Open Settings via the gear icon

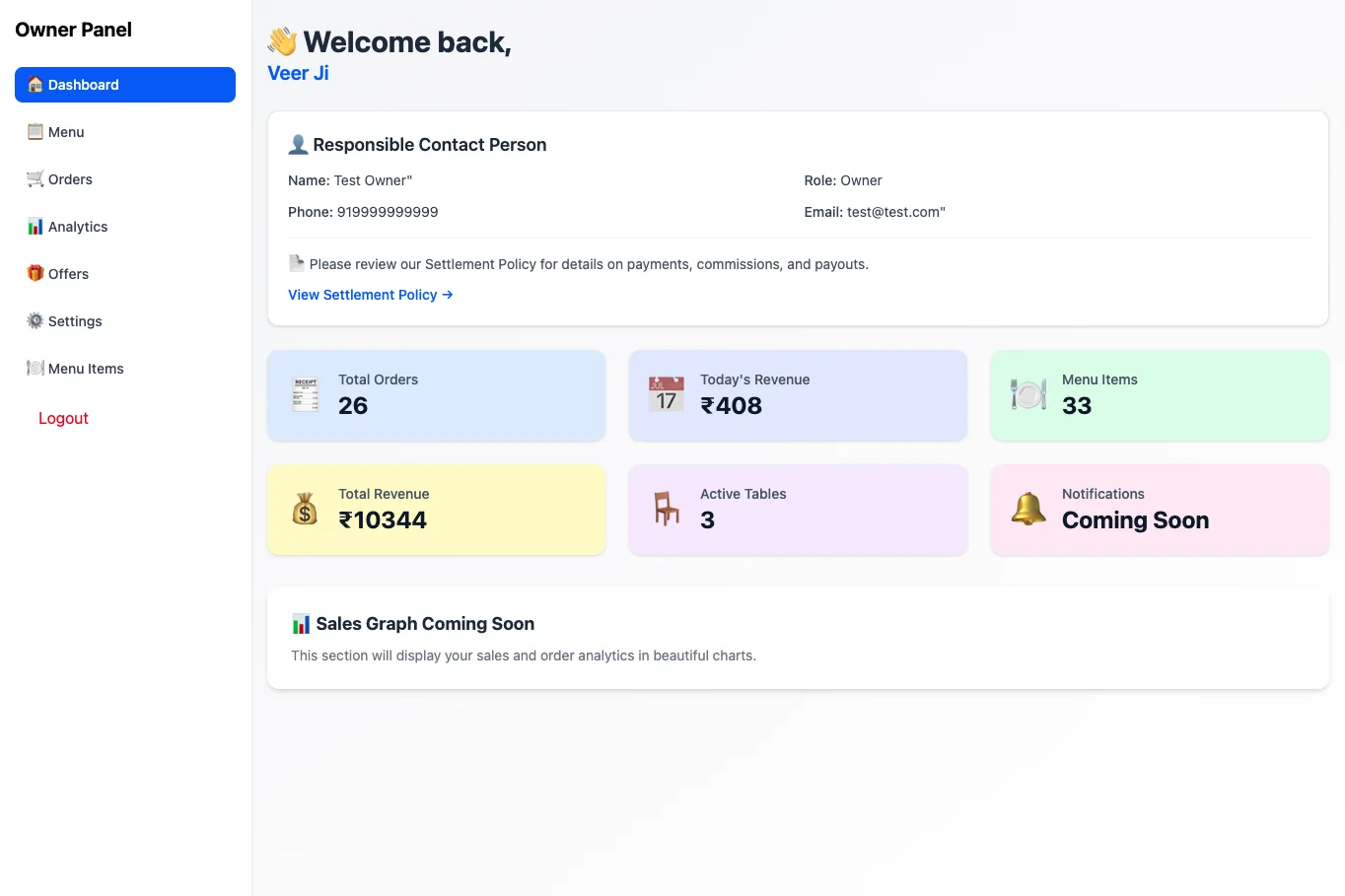35,320
